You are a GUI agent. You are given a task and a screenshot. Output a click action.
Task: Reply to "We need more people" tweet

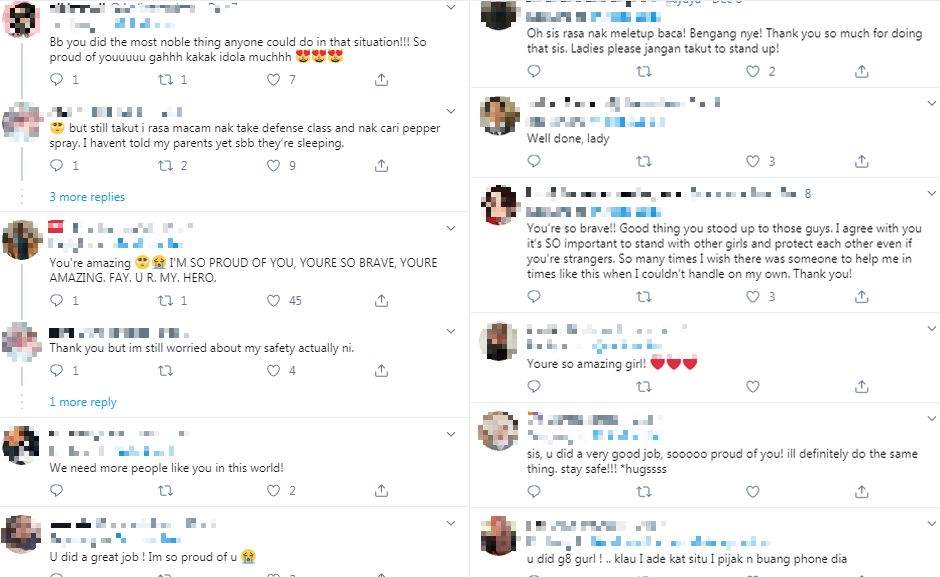[x=57, y=491]
